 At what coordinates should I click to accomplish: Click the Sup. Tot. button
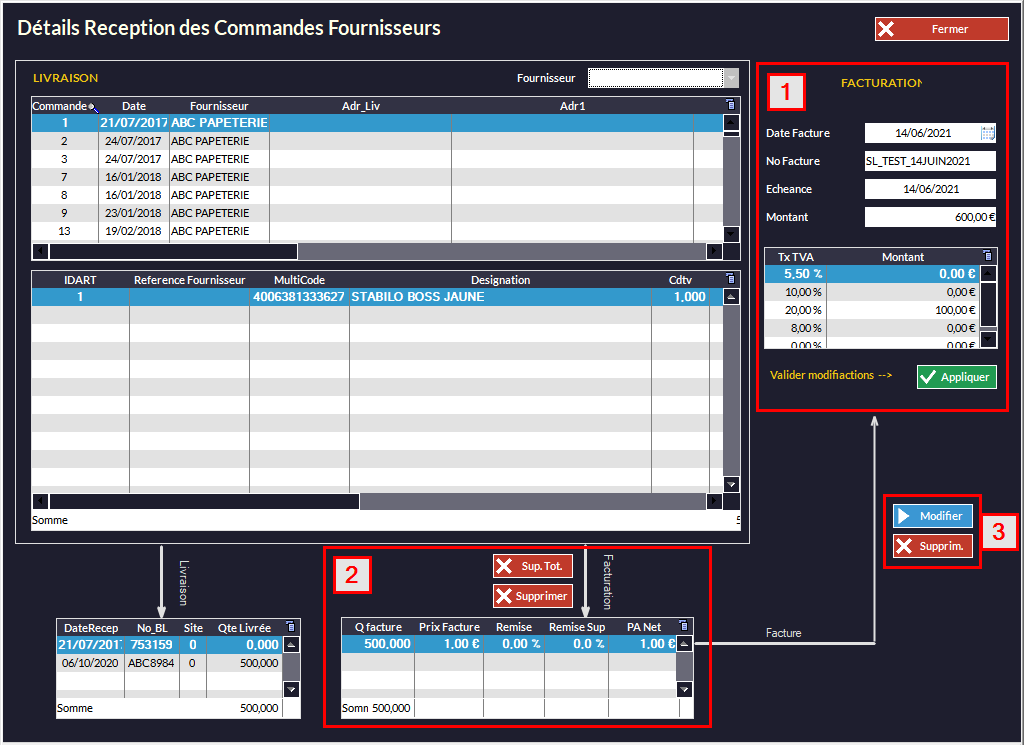[532, 566]
